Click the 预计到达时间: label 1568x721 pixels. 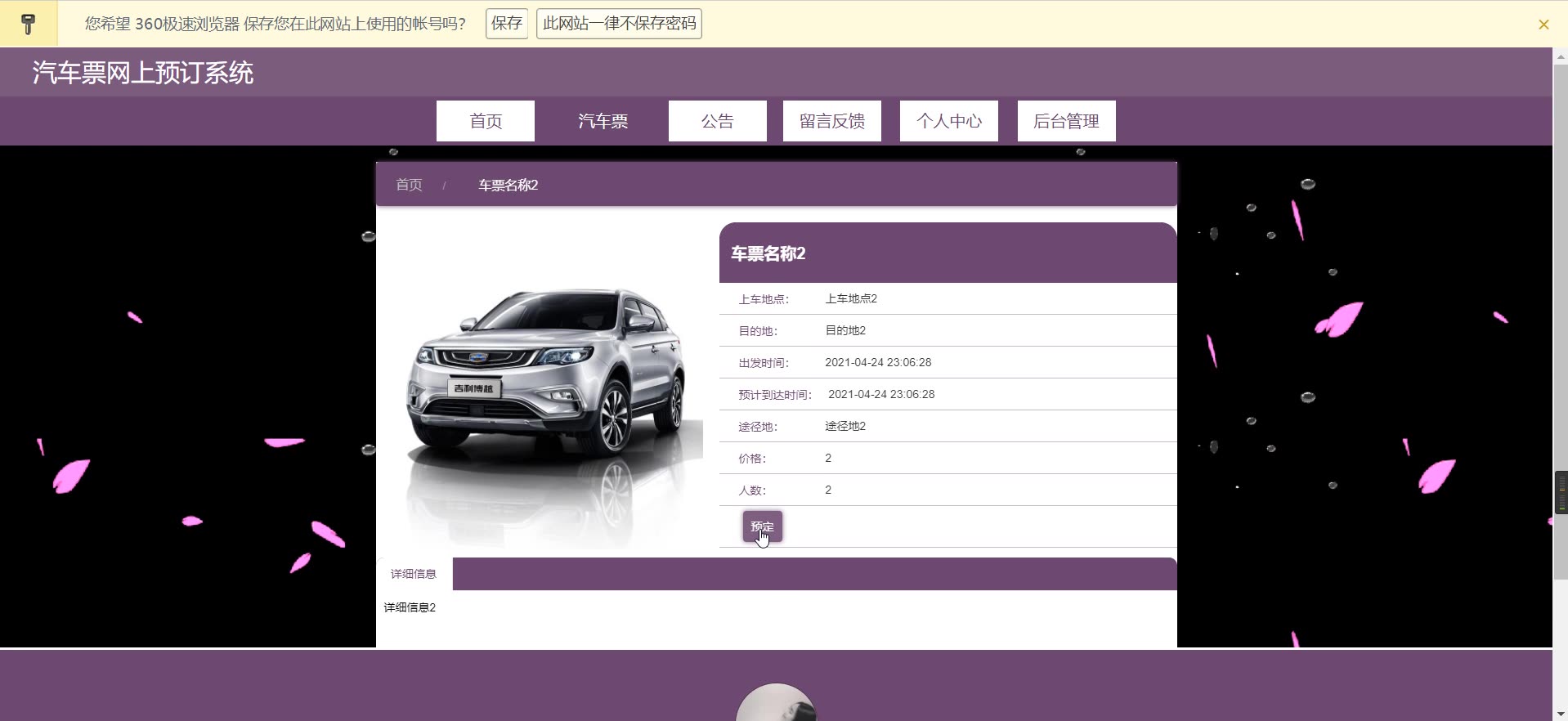tap(775, 395)
